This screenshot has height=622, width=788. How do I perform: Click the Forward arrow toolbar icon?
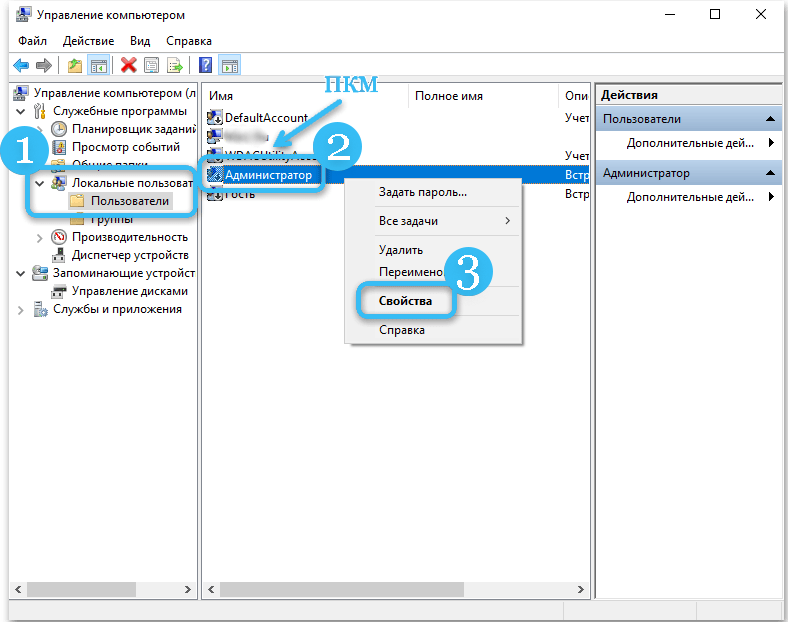[x=43, y=66]
